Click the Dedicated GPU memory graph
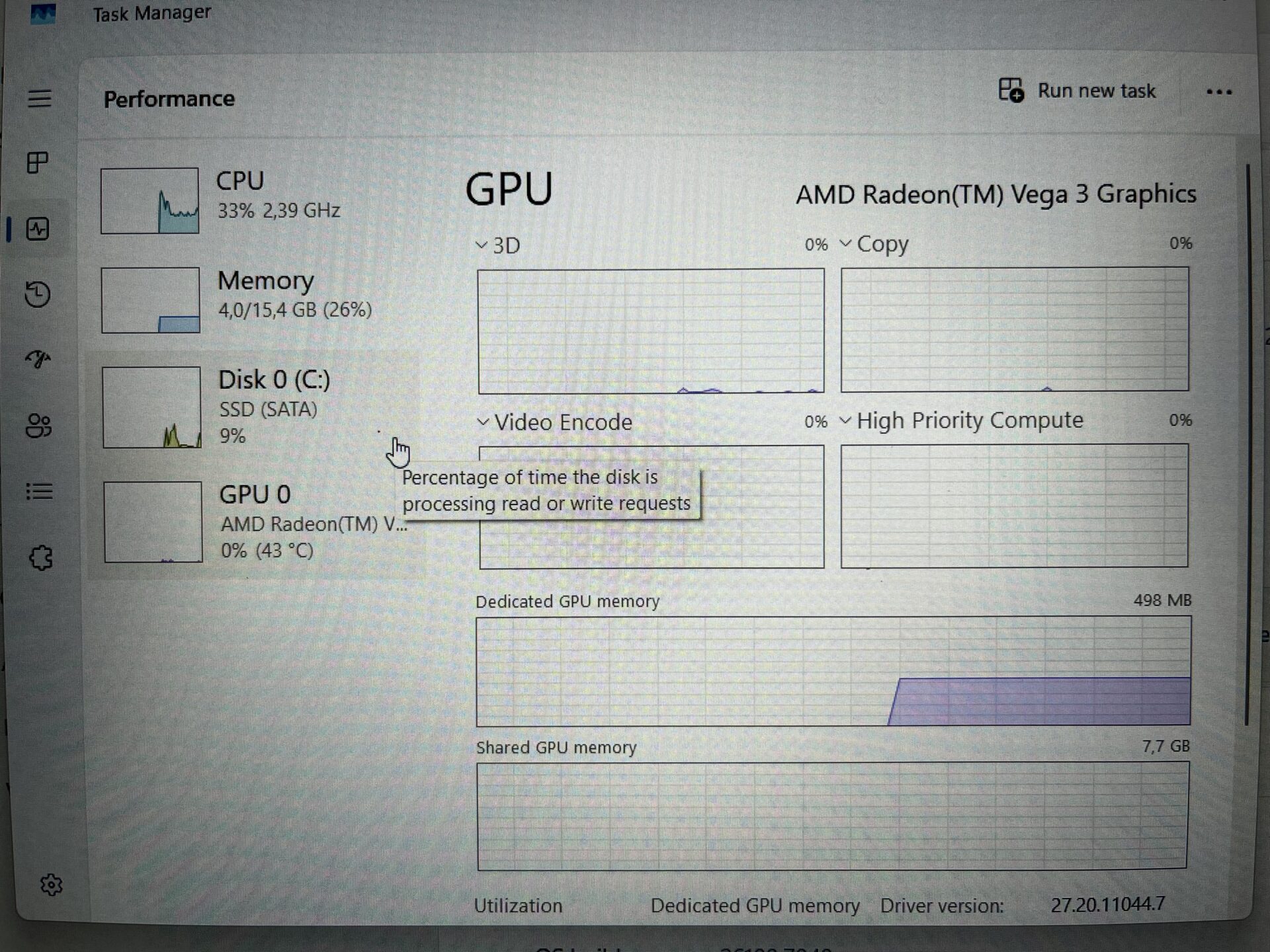Image resolution: width=1270 pixels, height=952 pixels. click(833, 671)
